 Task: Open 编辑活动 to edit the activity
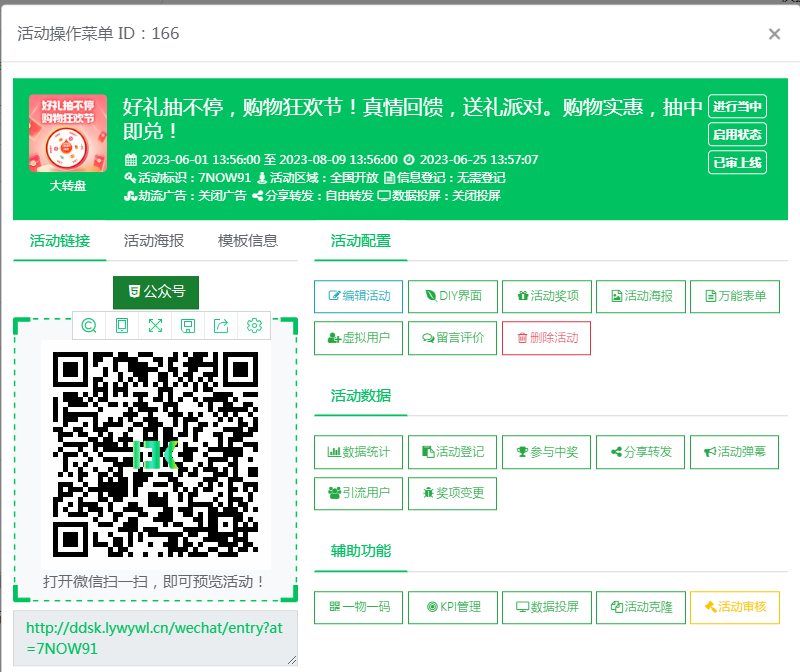pyautogui.click(x=359, y=296)
